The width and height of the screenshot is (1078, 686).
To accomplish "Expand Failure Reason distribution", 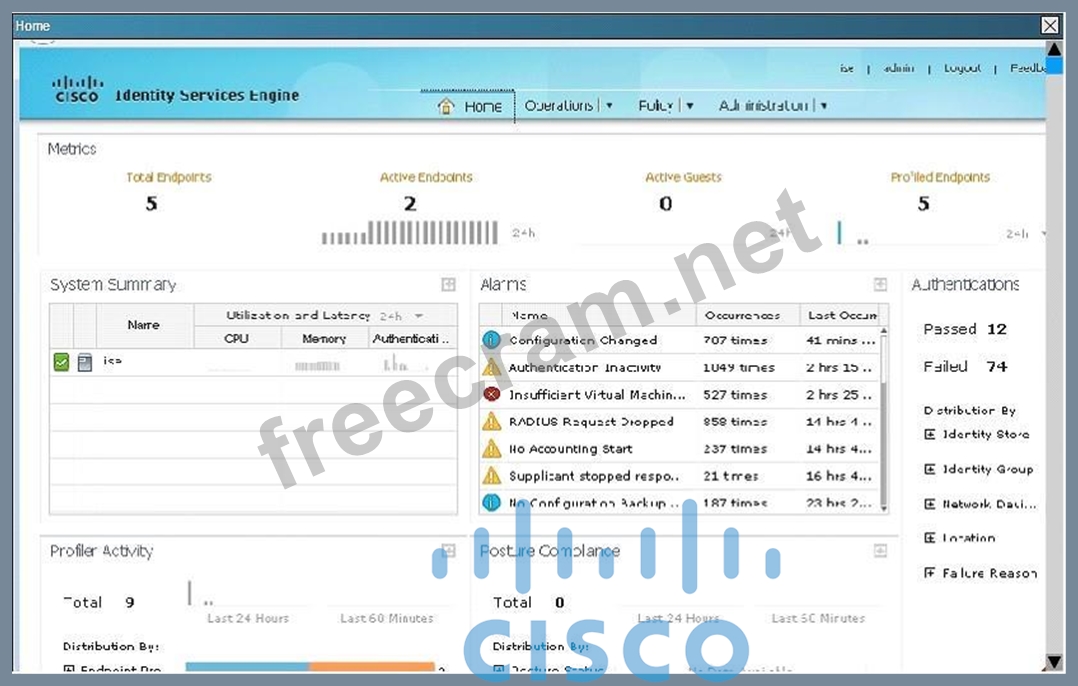I will click(930, 573).
